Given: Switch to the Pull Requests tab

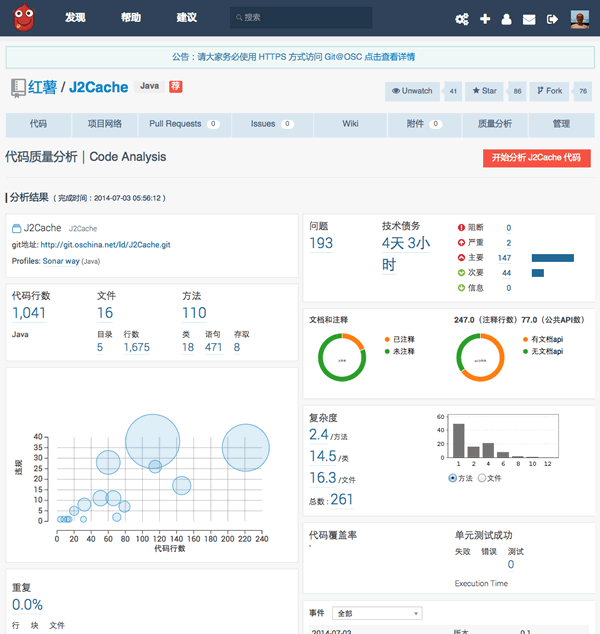Looking at the screenshot, I should tap(184, 124).
